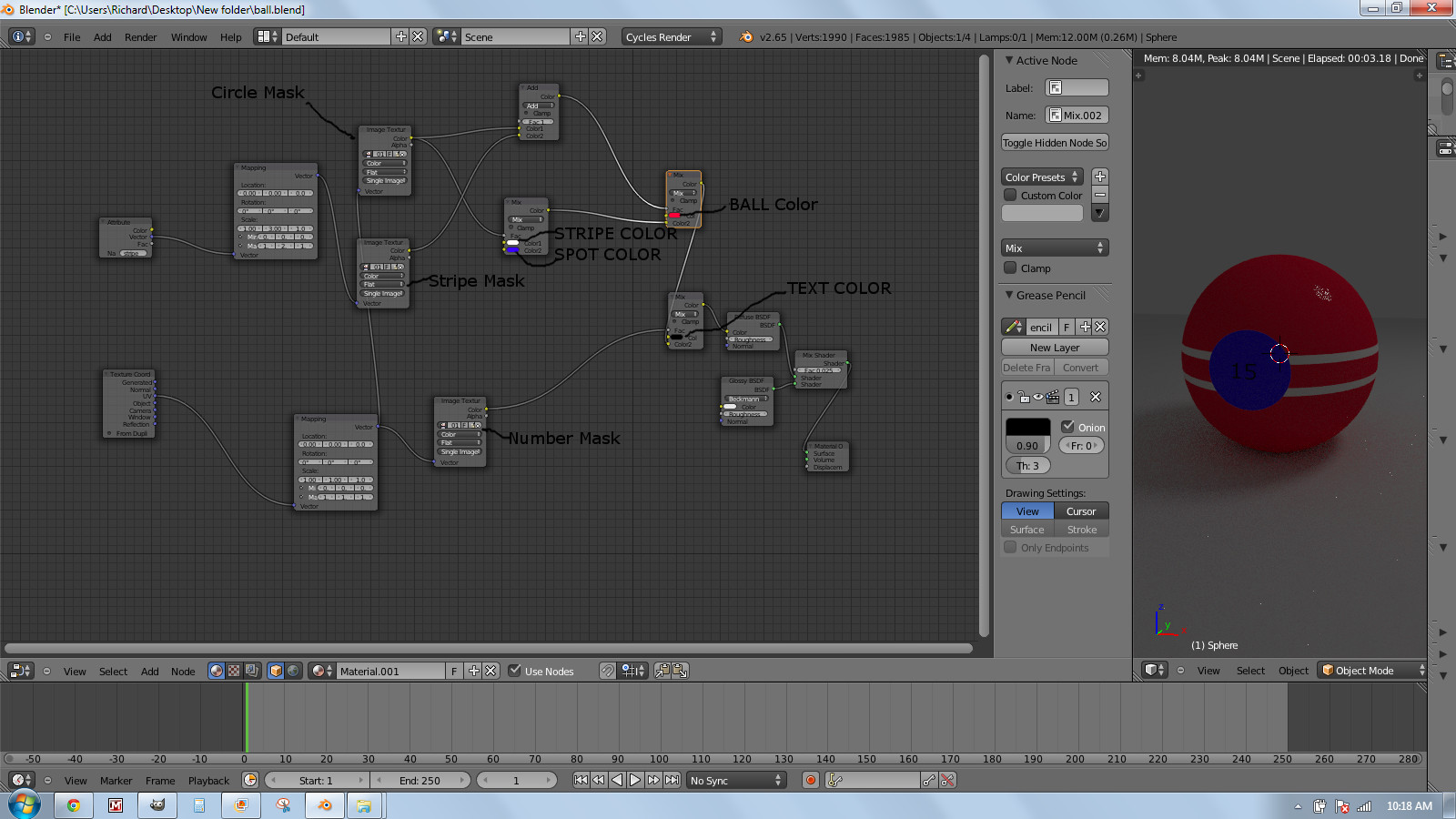Select View drawing setting

(x=1027, y=511)
